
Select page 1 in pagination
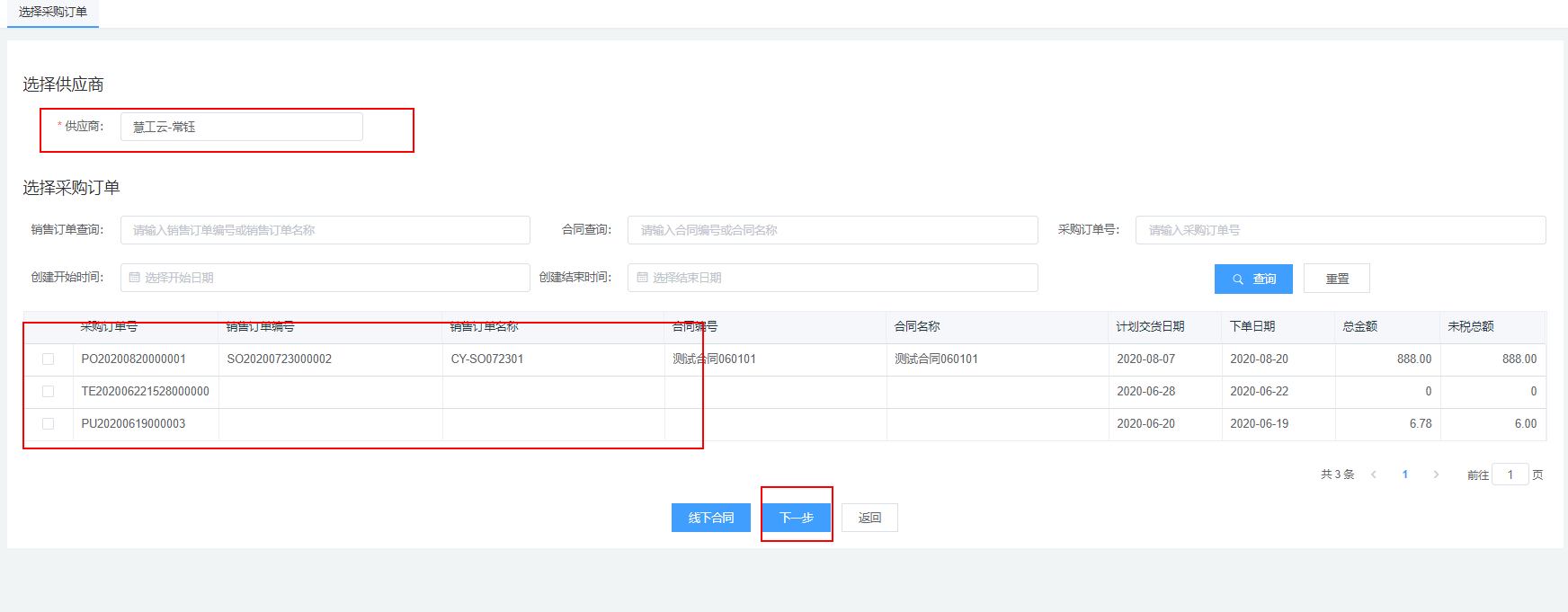coord(1404,475)
